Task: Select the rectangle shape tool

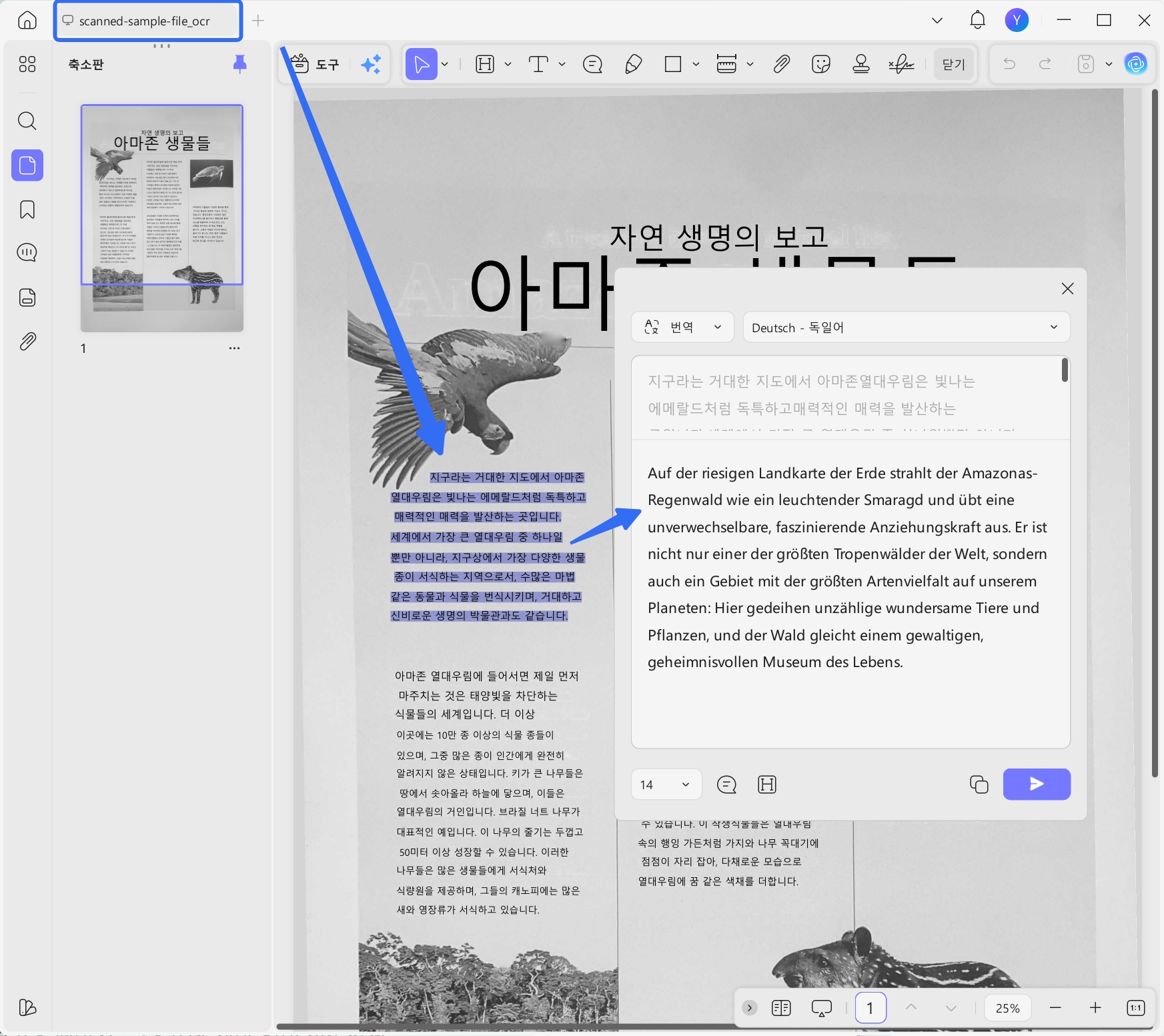Action: (x=673, y=64)
